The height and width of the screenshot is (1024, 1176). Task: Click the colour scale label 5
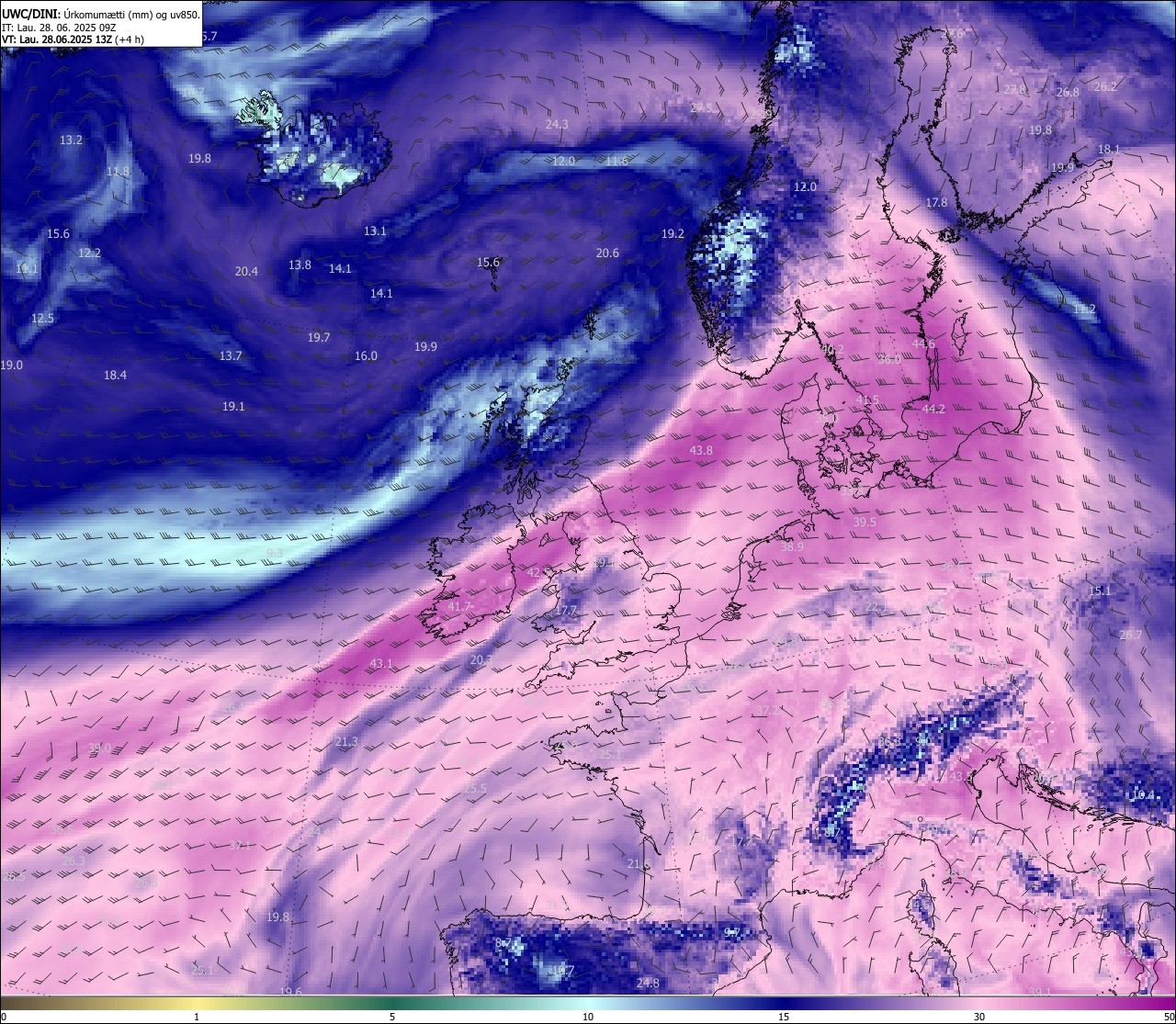[392, 1017]
